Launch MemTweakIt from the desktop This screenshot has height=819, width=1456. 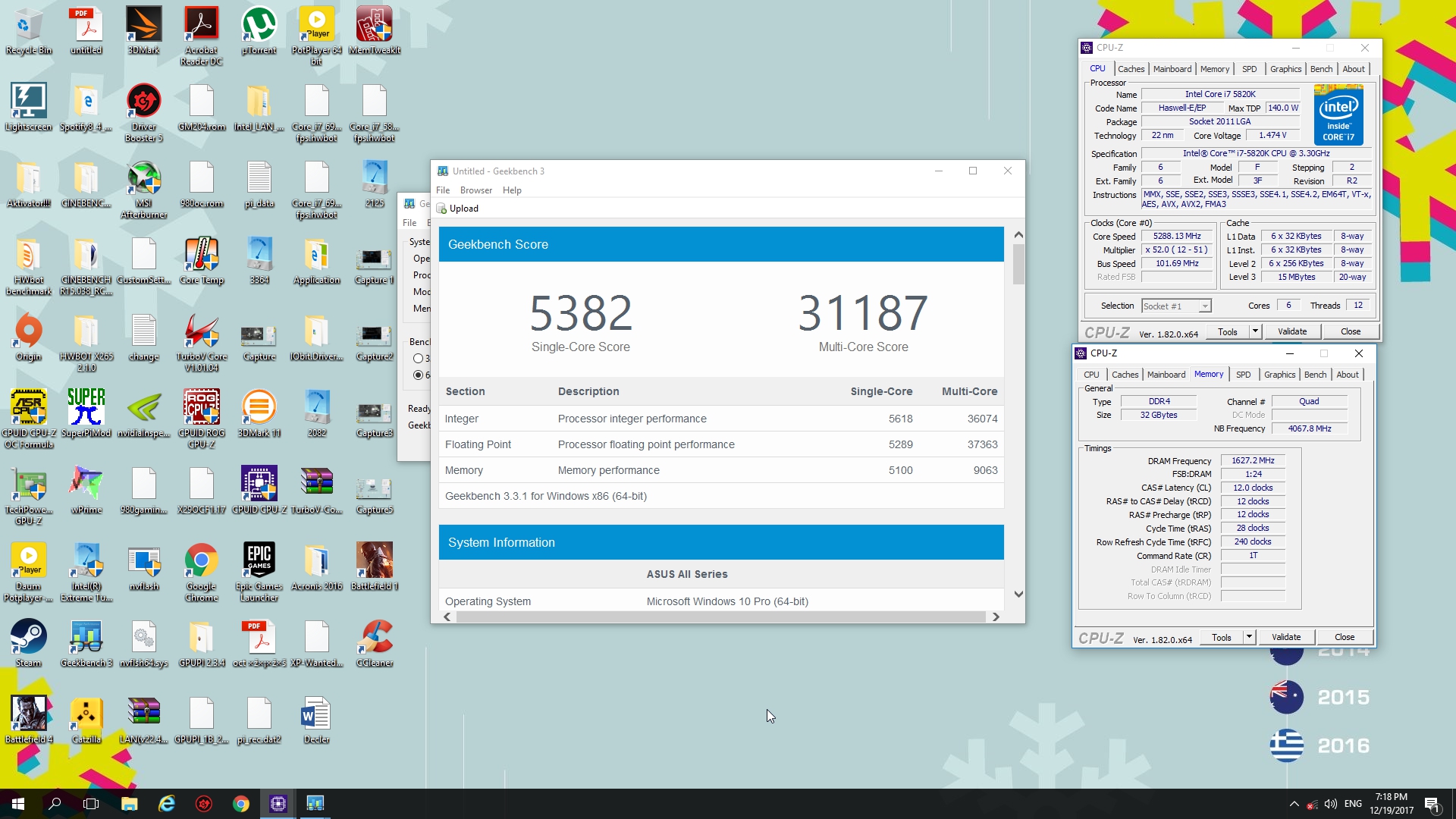[x=374, y=31]
